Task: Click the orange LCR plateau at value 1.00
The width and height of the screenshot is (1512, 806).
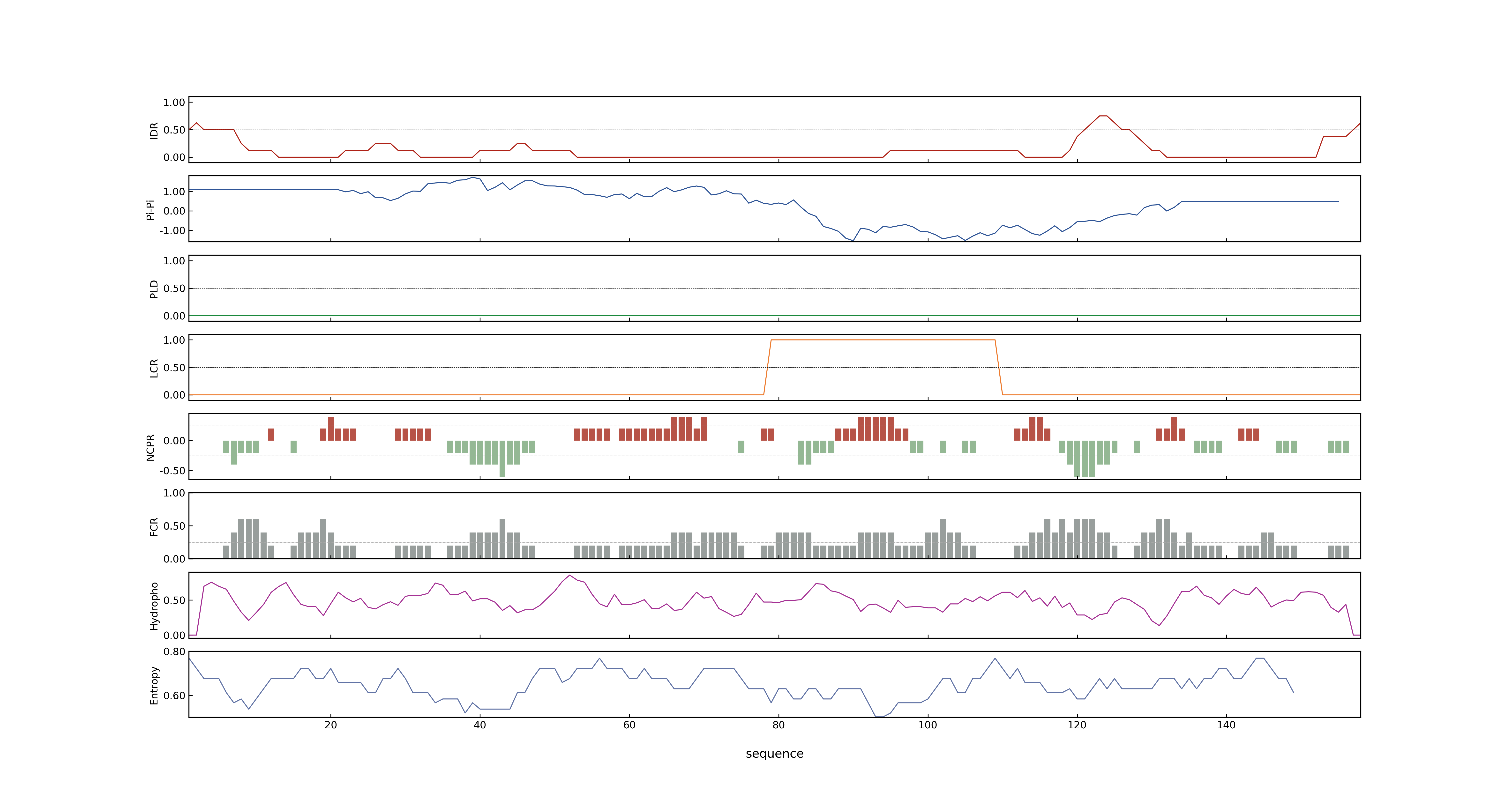Action: point(883,340)
